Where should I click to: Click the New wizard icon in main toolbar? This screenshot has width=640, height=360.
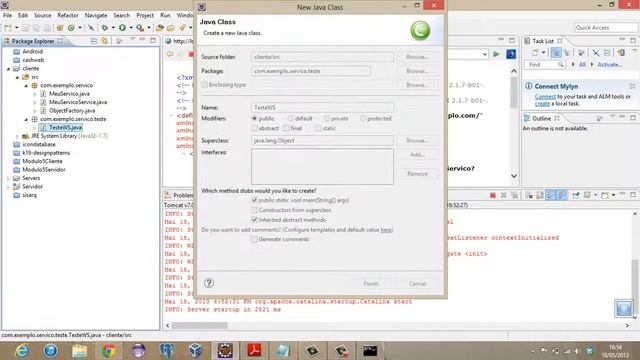point(8,28)
